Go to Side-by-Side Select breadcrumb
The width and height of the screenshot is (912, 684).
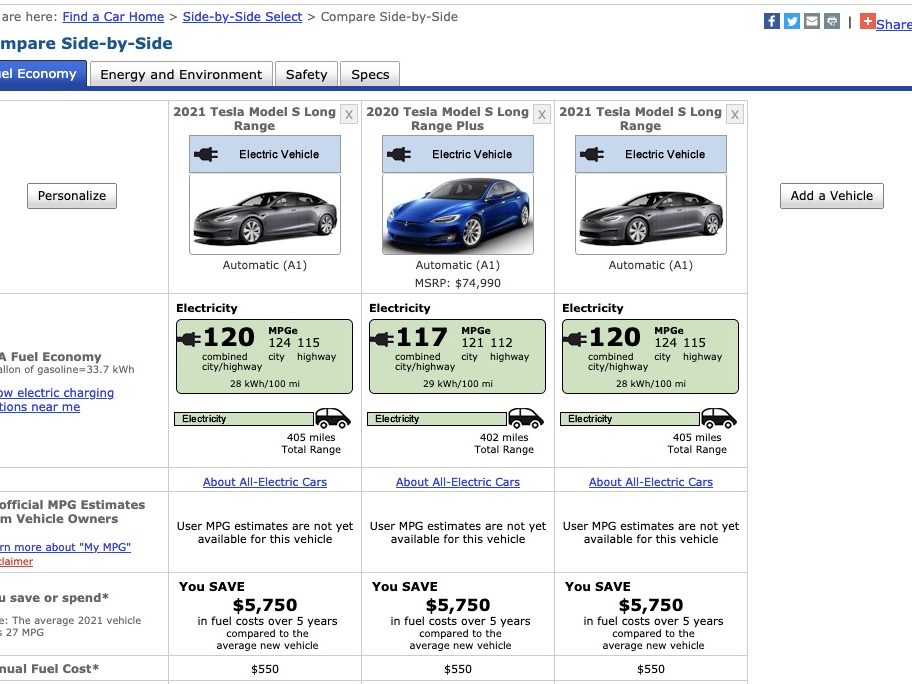(x=243, y=17)
